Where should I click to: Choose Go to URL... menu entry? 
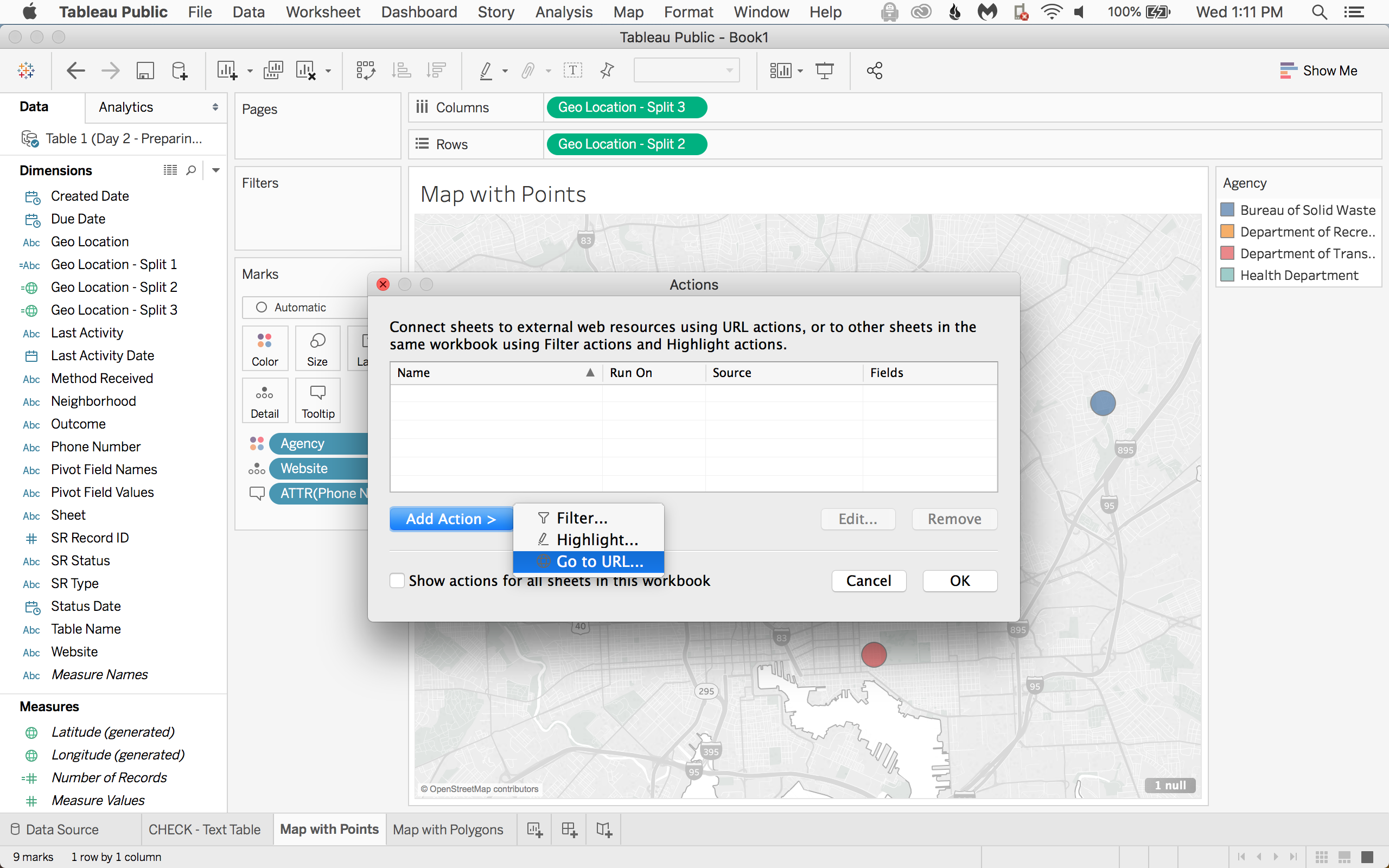[588, 561]
